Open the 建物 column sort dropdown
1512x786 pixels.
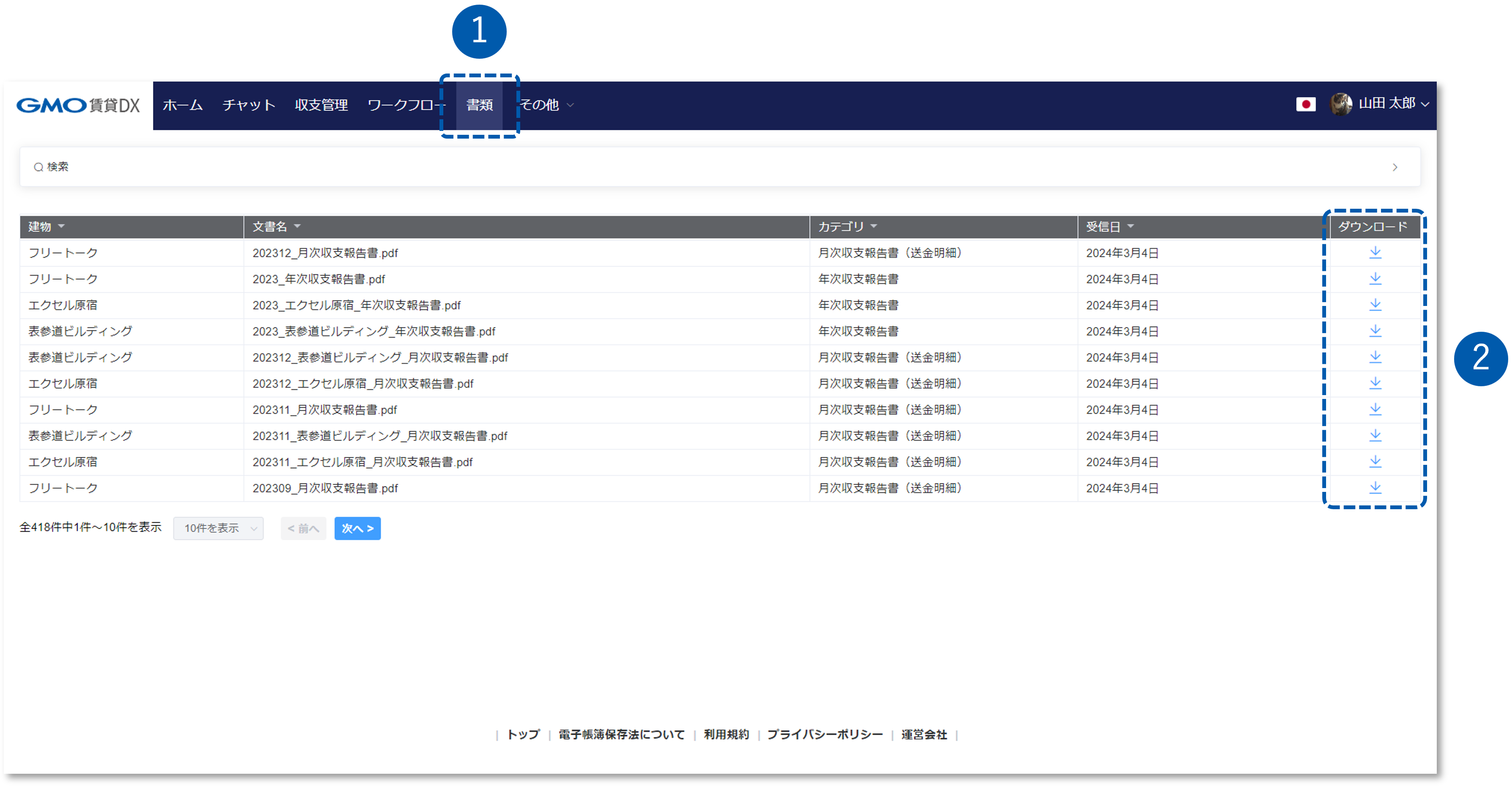61,227
